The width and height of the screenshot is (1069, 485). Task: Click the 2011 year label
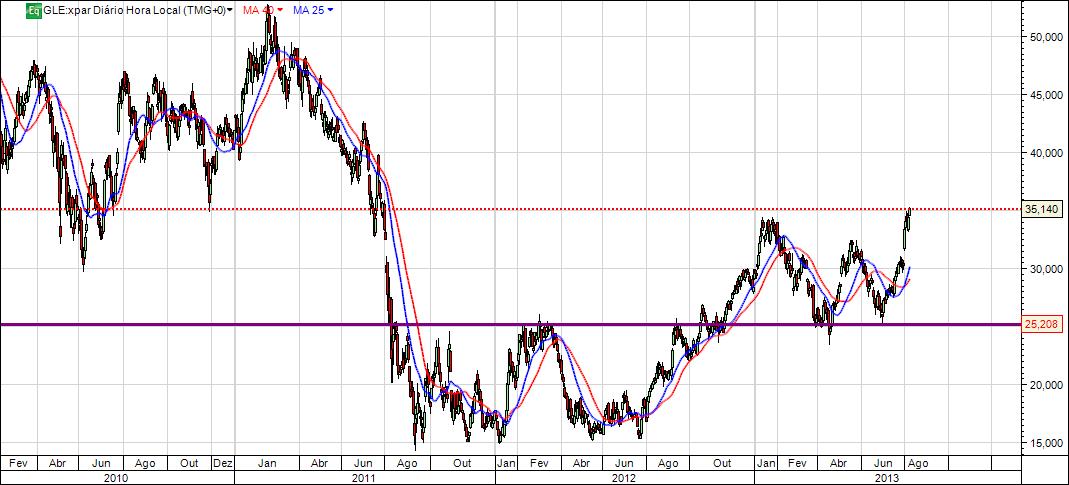364,477
